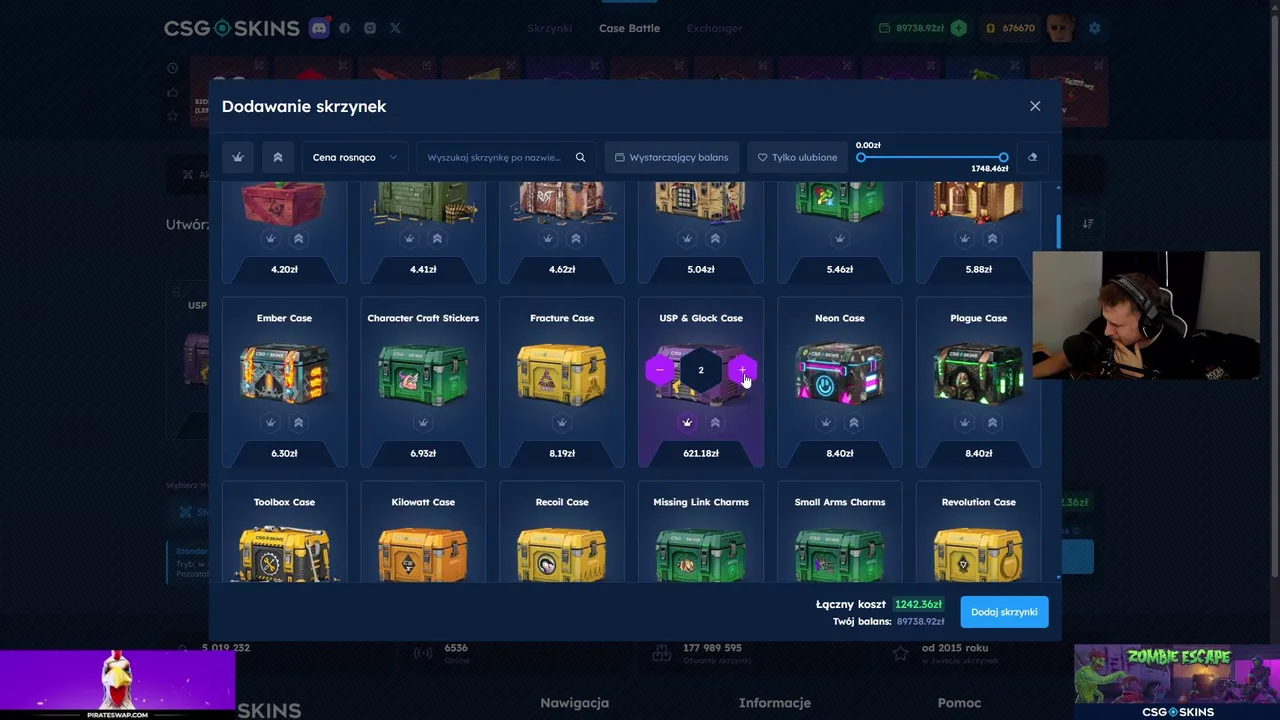Click the 6.30zł price on Ember Case
The height and width of the screenshot is (720, 1280).
tap(284, 453)
